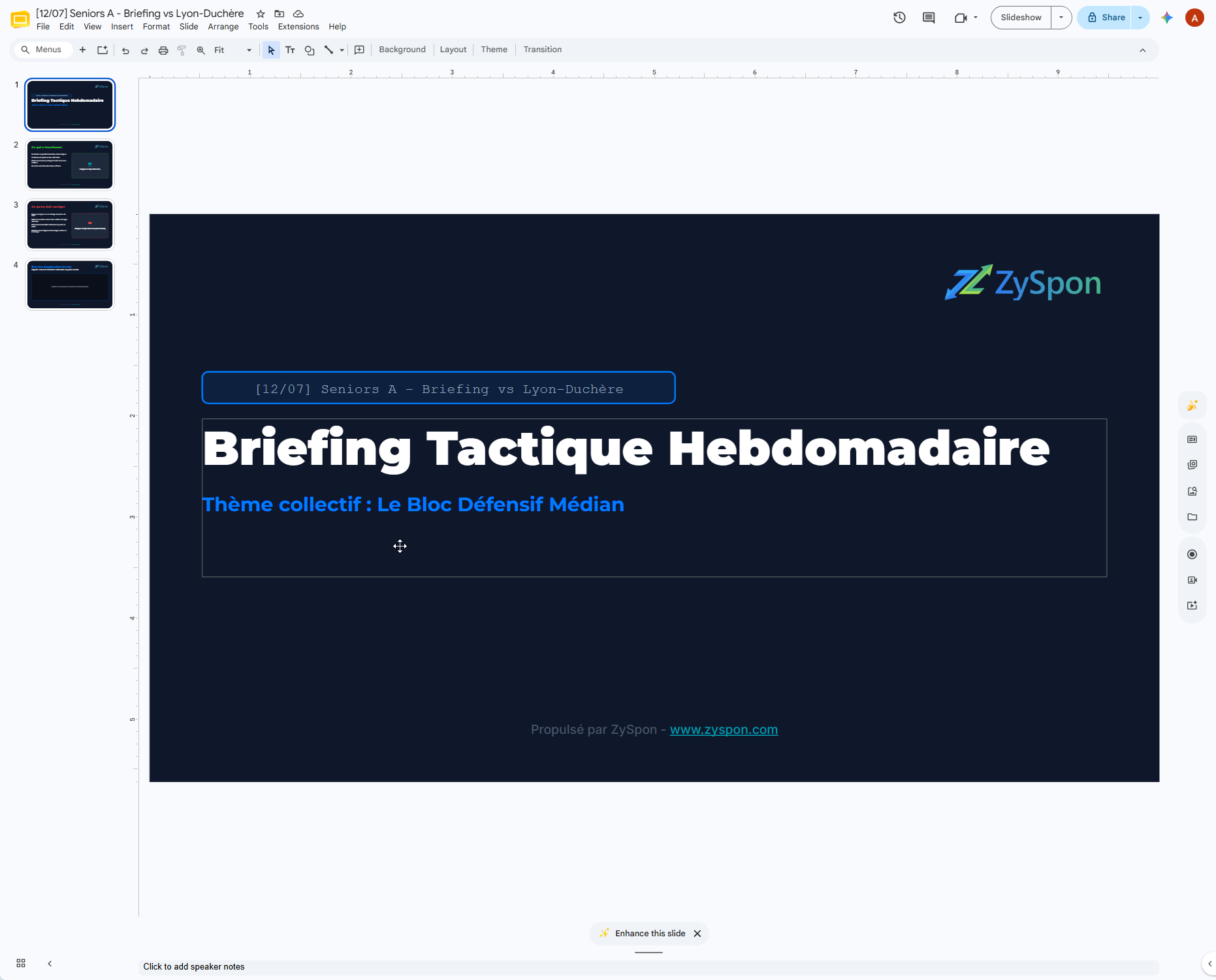Image resolution: width=1216 pixels, height=980 pixels.
Task: Click the zoom magnifier tool
Action: (201, 50)
